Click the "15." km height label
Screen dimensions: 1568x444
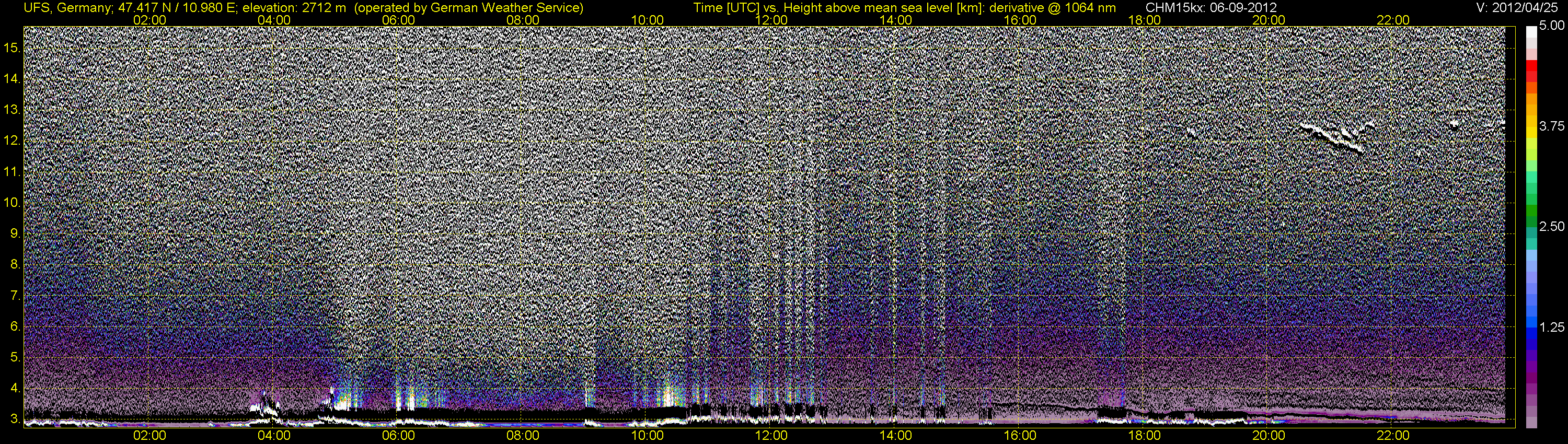[x=12, y=48]
